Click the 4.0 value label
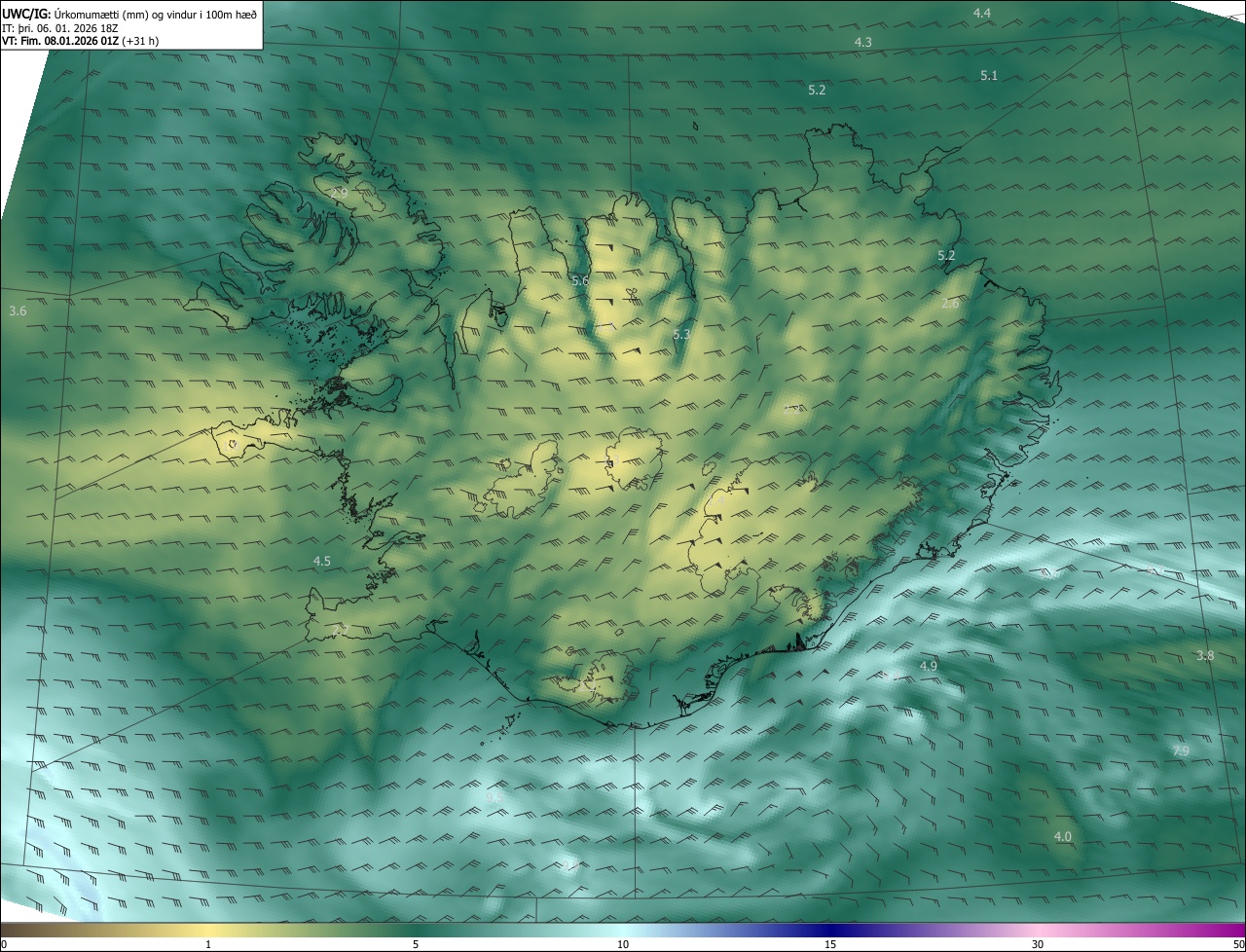Viewport: 1246px width, 952px height. pyautogui.click(x=1062, y=836)
